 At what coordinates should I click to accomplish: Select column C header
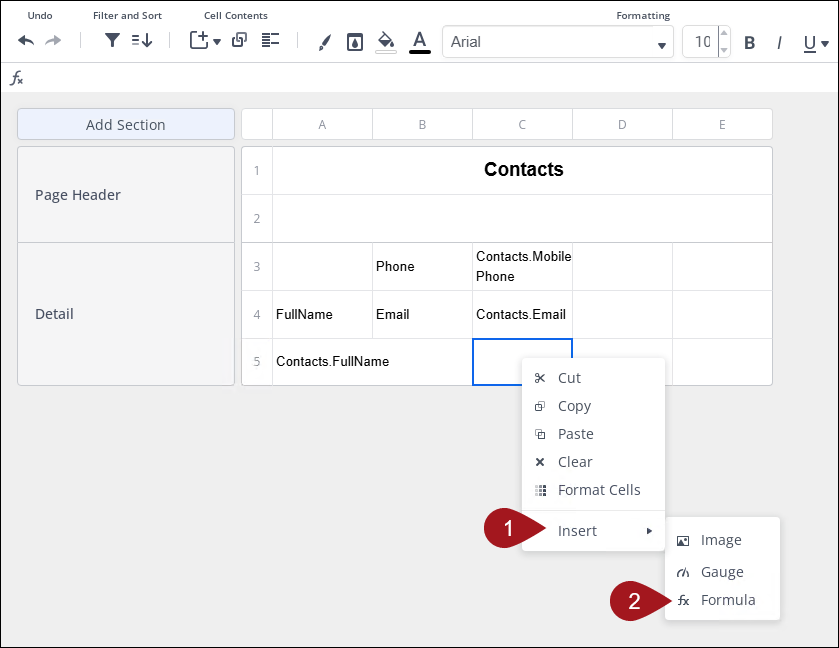[x=522, y=125]
